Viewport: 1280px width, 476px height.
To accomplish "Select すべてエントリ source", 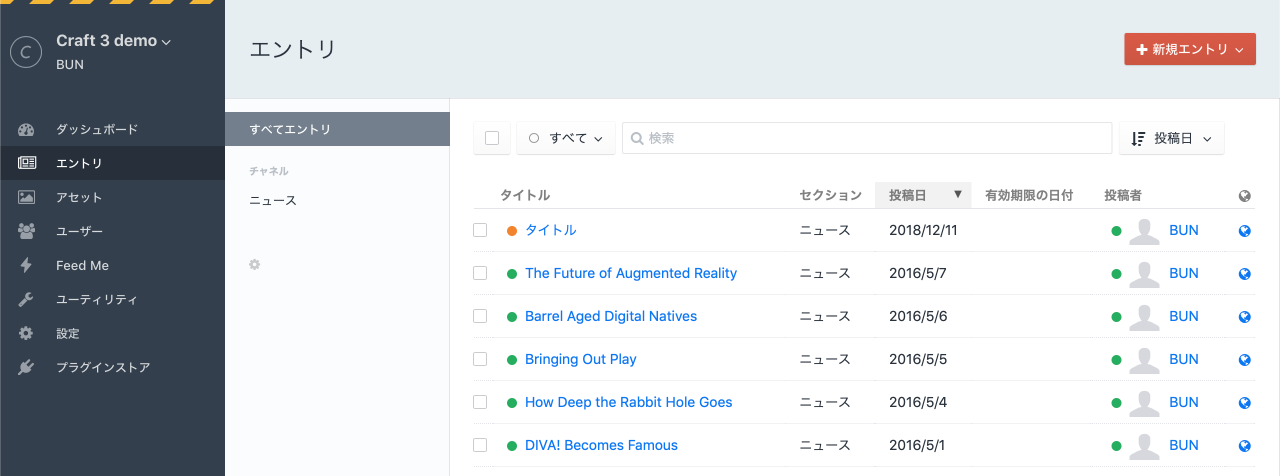I will pyautogui.click(x=337, y=129).
